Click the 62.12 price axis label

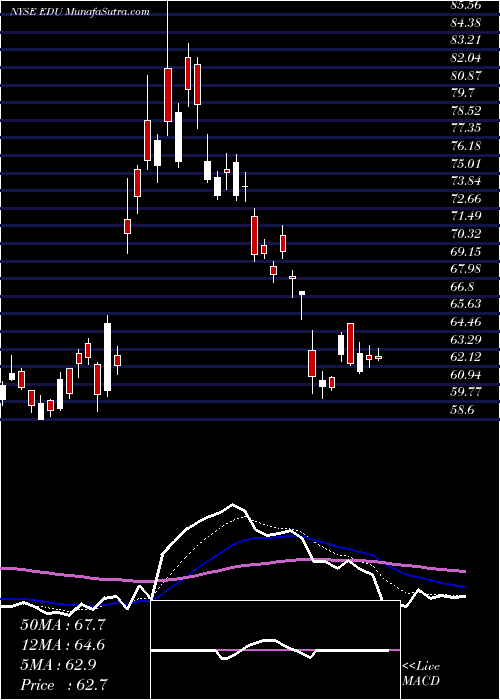click(467, 357)
